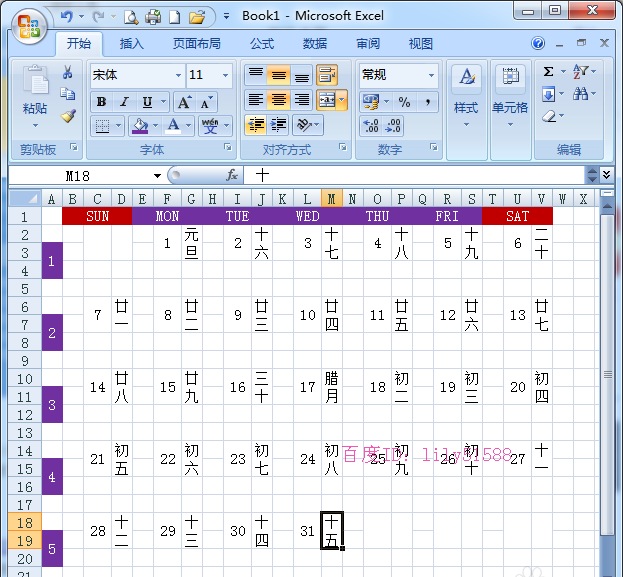Open Print Preview from quick toolbar
This screenshot has width=623, height=577.
tap(131, 17)
